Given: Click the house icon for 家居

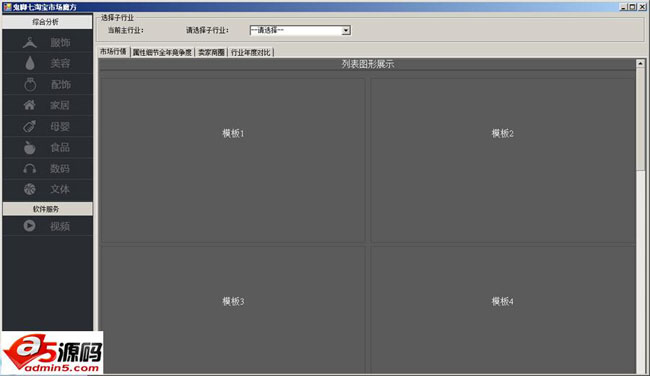Looking at the screenshot, I should tap(29, 105).
